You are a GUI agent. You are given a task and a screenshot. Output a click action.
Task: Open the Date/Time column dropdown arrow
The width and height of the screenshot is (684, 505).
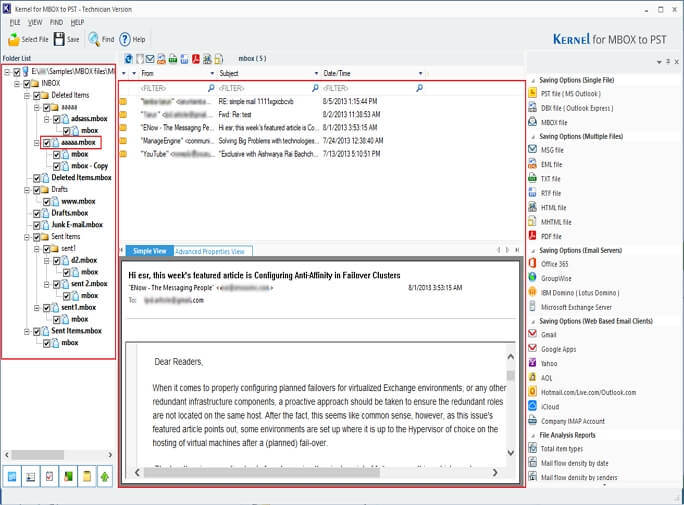pyautogui.click(x=421, y=73)
